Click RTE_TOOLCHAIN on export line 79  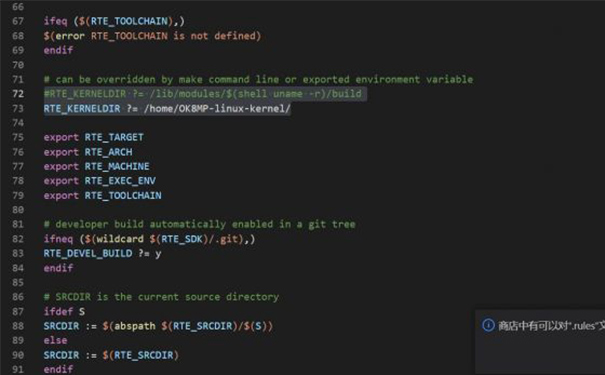point(123,195)
